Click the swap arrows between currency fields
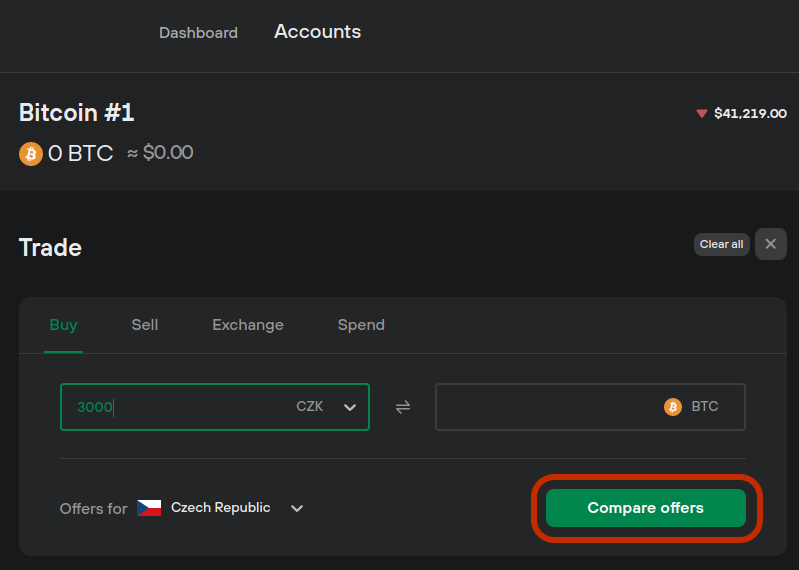 403,407
